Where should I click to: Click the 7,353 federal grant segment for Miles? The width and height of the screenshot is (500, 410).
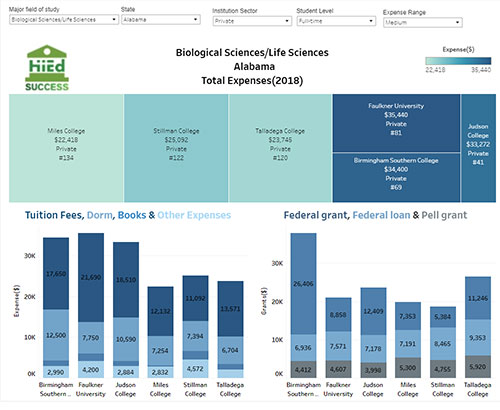click(x=408, y=316)
